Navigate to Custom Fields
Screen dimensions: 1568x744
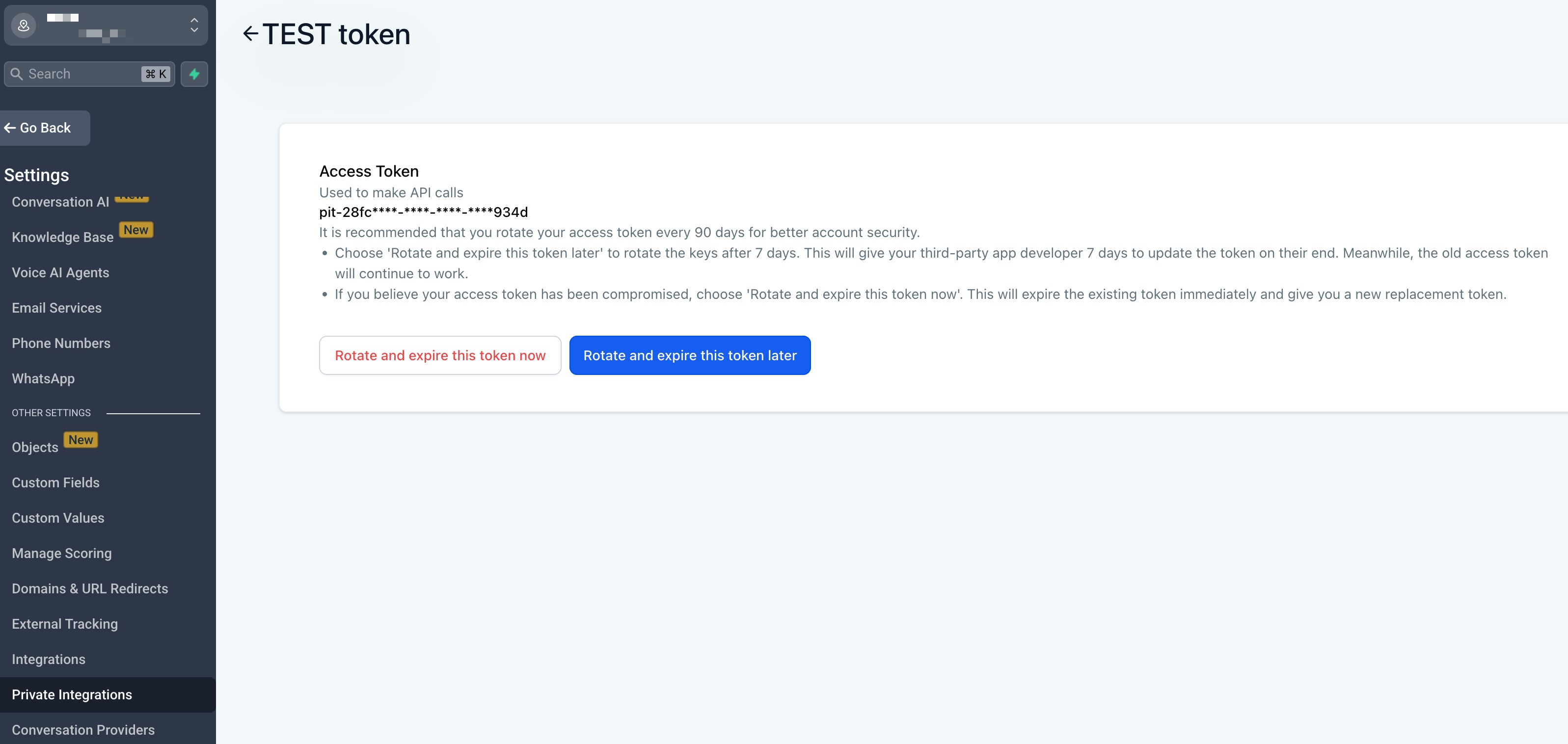[55, 482]
